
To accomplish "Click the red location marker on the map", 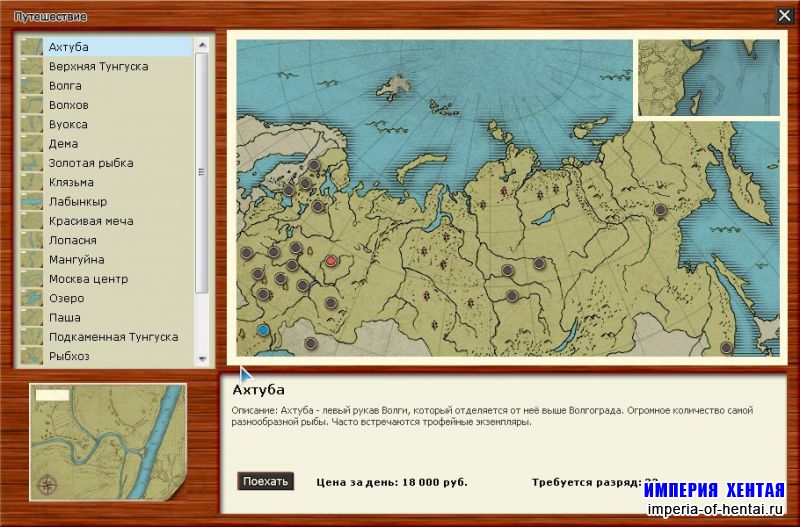I will (x=332, y=261).
